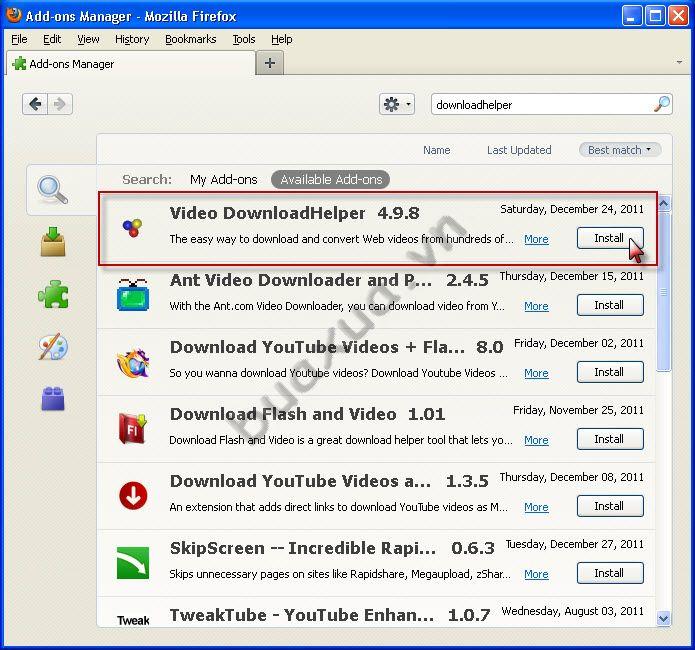Select the Add-ons Manager tab
The width and height of the screenshot is (695, 650).
[131, 63]
